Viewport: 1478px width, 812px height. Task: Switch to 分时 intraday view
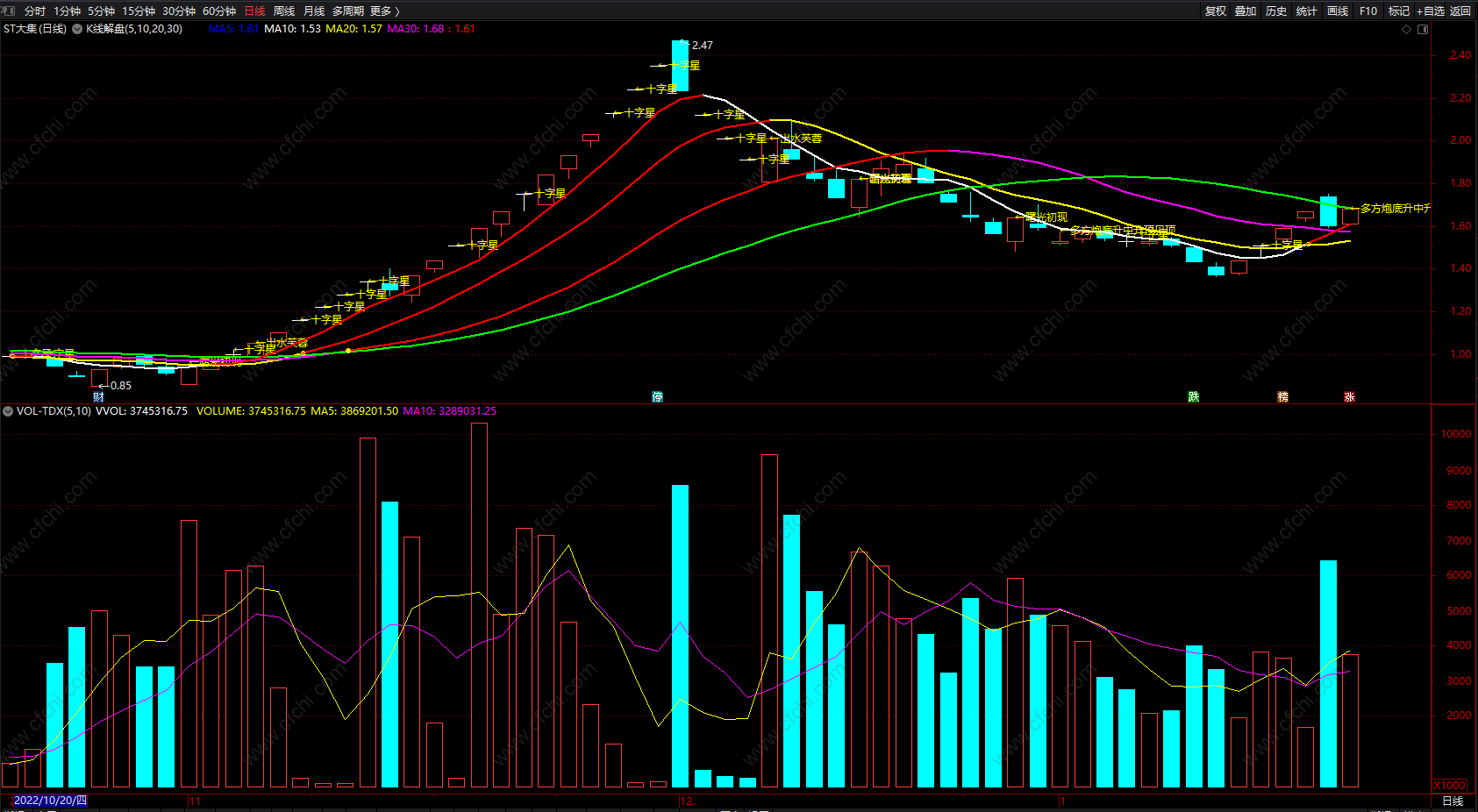click(35, 11)
